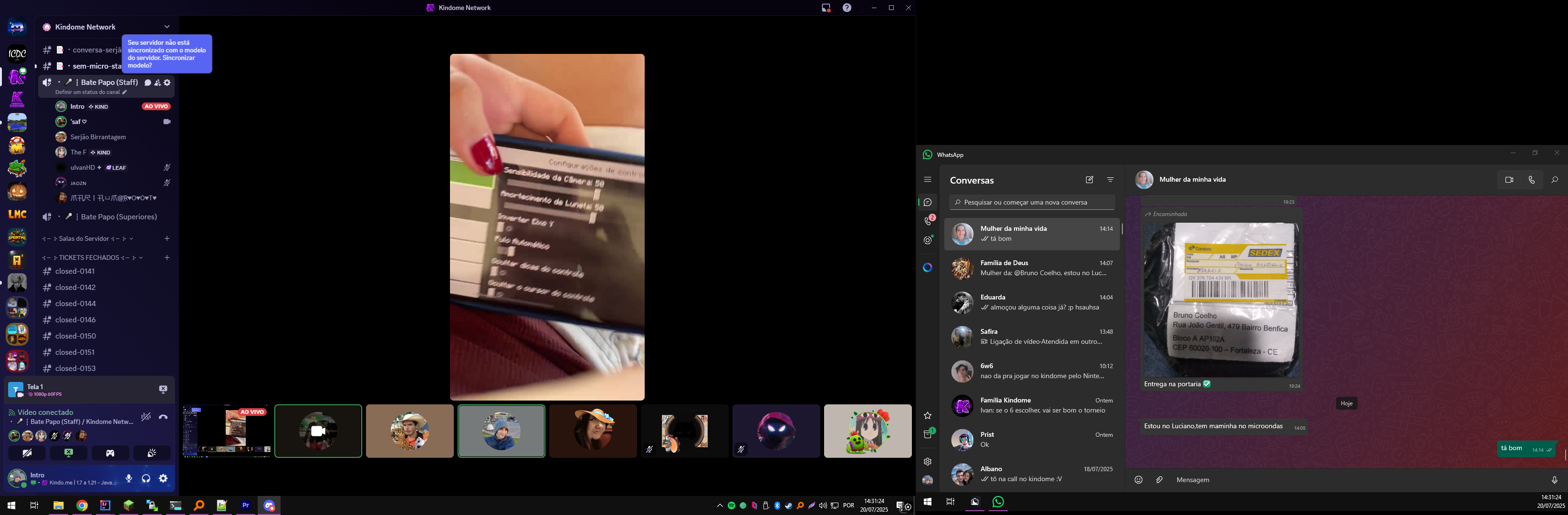Open Meta AI circle in WhatsApp sidebar
Viewport: 1568px width, 515px height.
point(928,268)
